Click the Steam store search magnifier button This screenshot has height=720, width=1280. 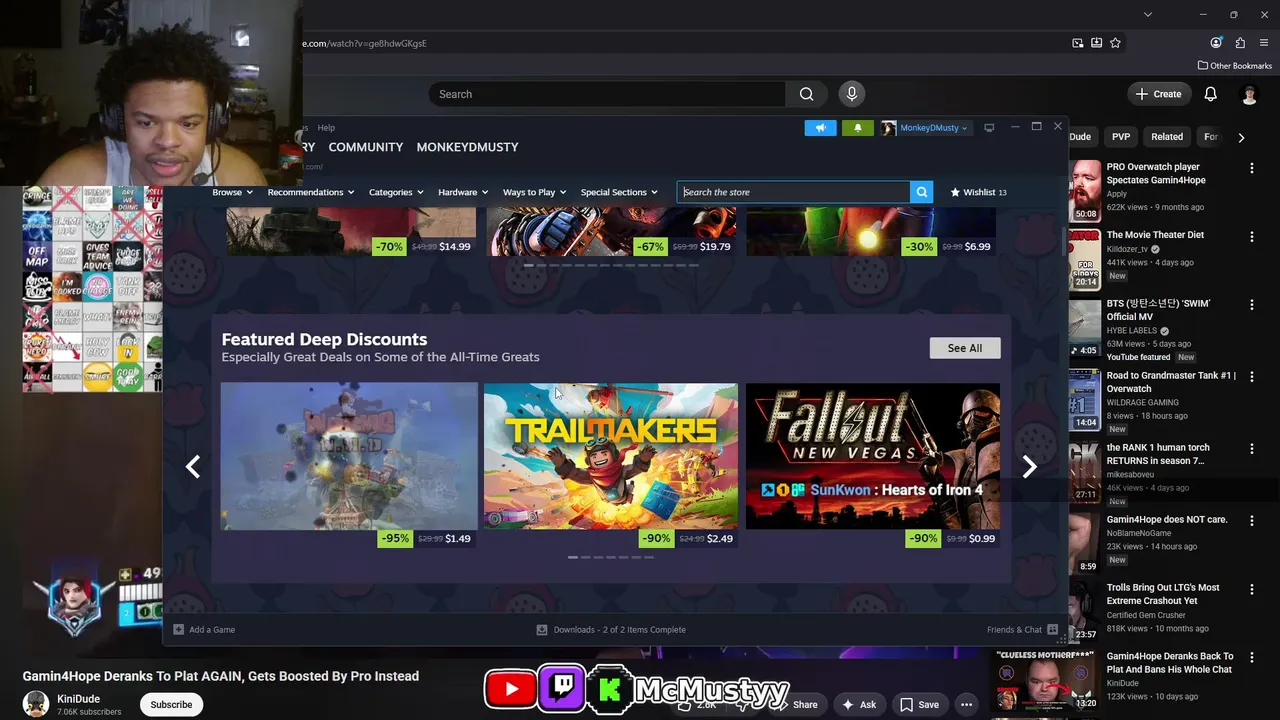point(921,192)
